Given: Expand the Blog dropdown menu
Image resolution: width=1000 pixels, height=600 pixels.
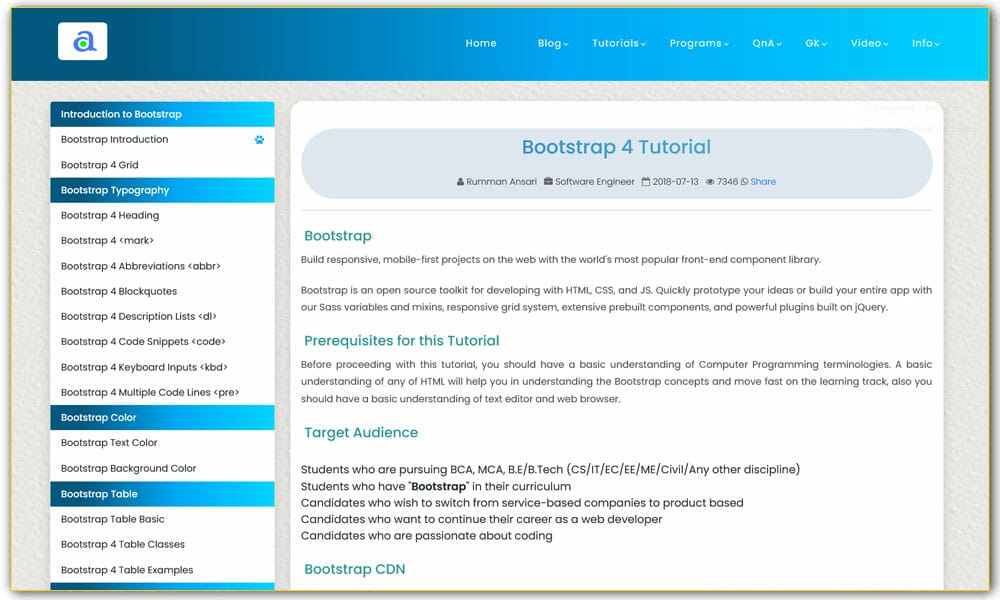Looking at the screenshot, I should click(552, 43).
